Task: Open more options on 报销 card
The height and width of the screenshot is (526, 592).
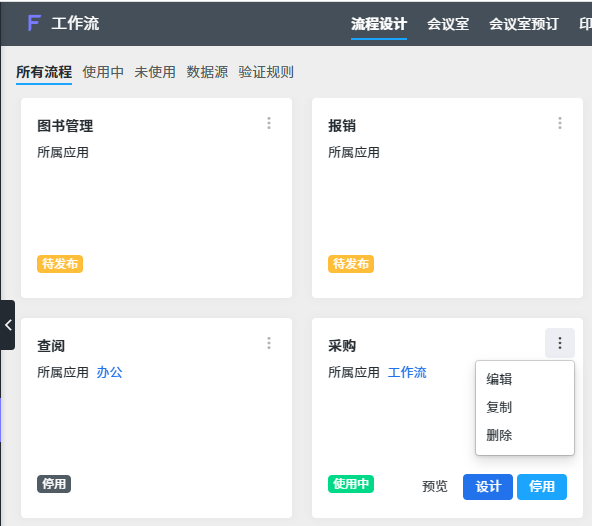Action: [x=560, y=123]
